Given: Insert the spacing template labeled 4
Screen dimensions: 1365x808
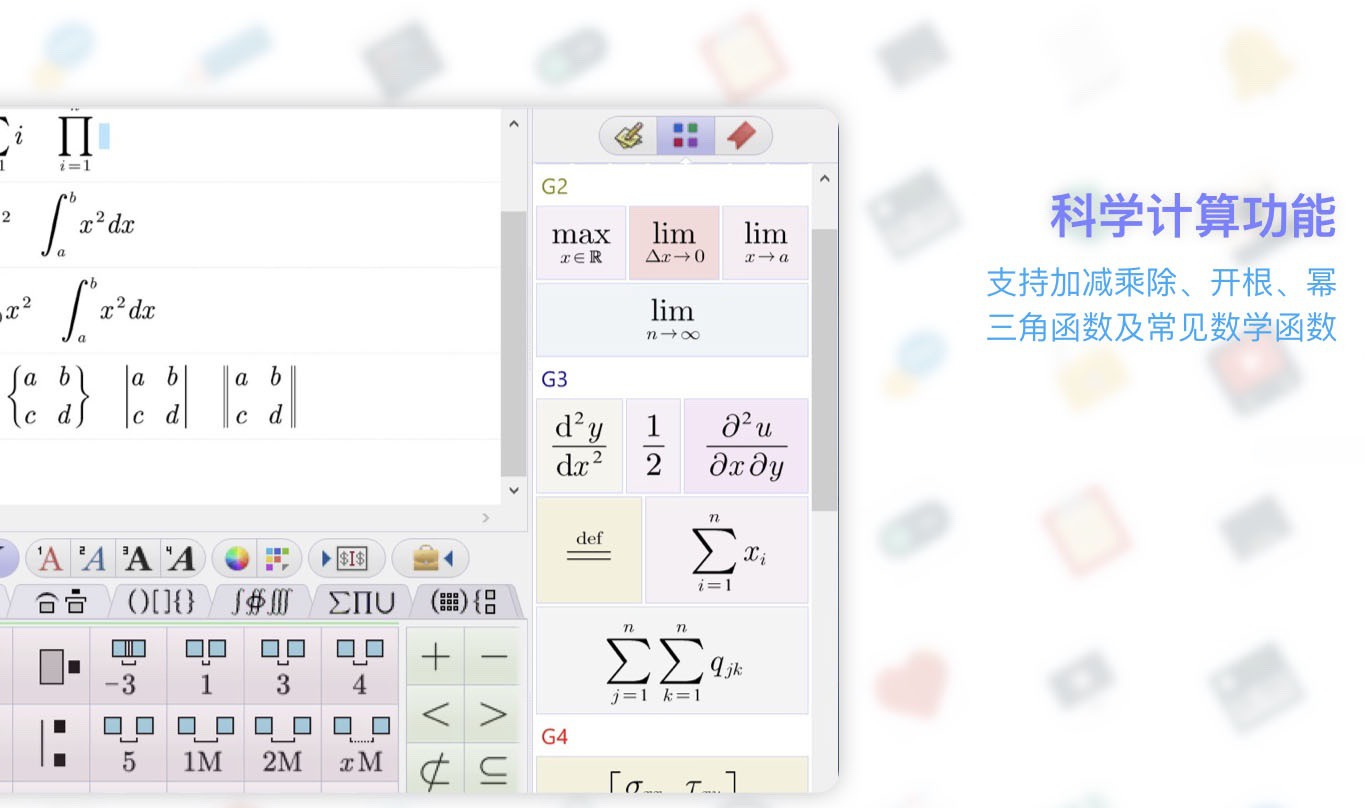Looking at the screenshot, I should tap(359, 666).
